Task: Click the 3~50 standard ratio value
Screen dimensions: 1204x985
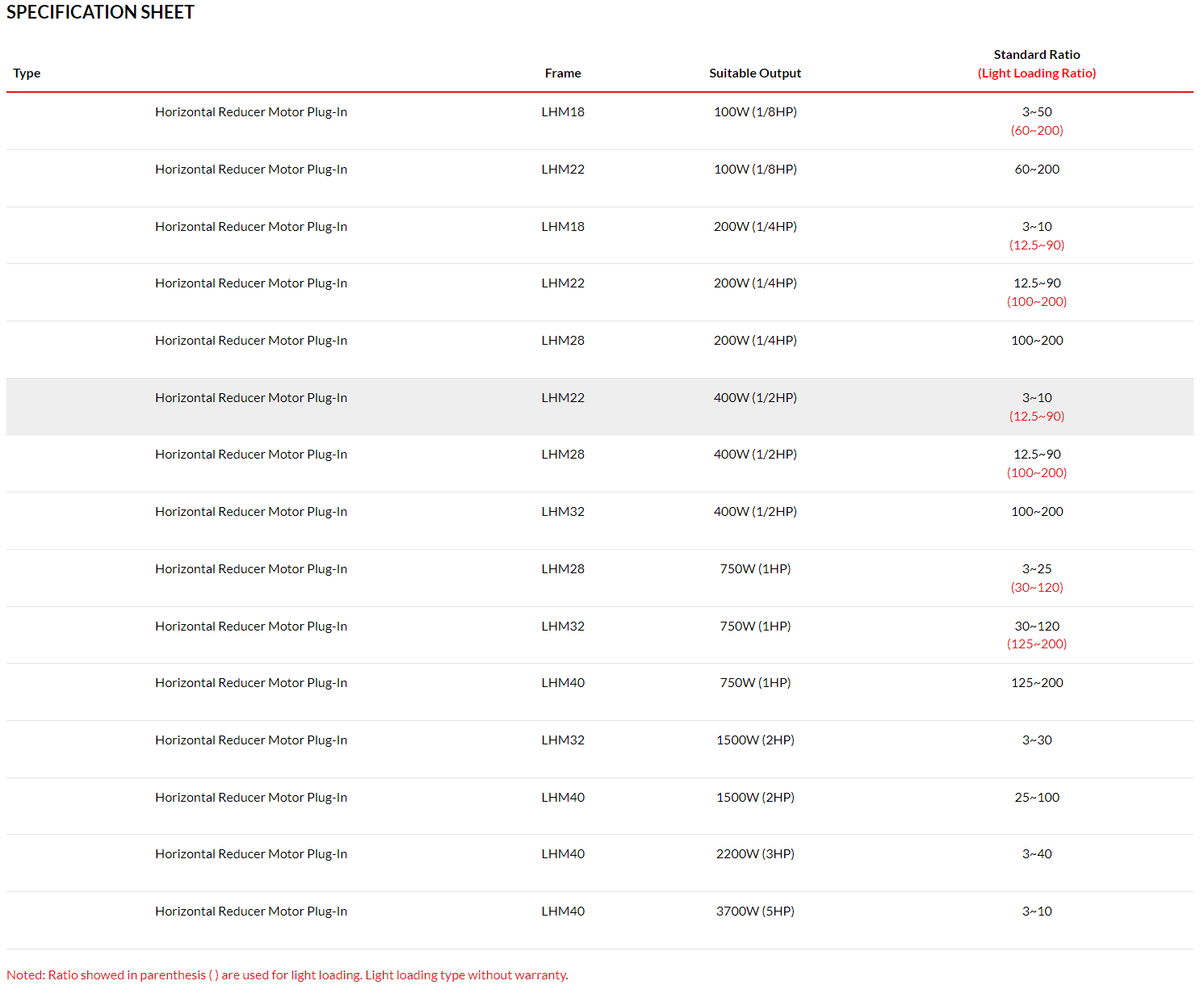Action: tap(1037, 112)
